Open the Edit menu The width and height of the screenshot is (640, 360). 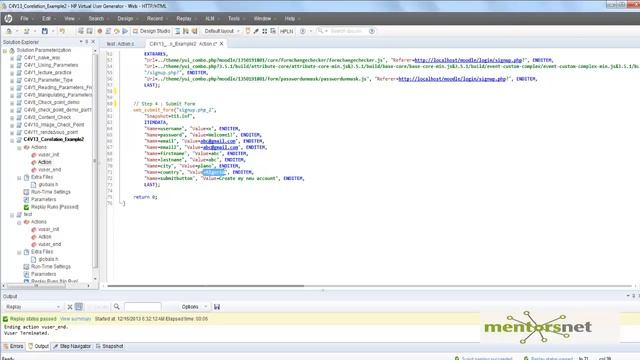47,18
